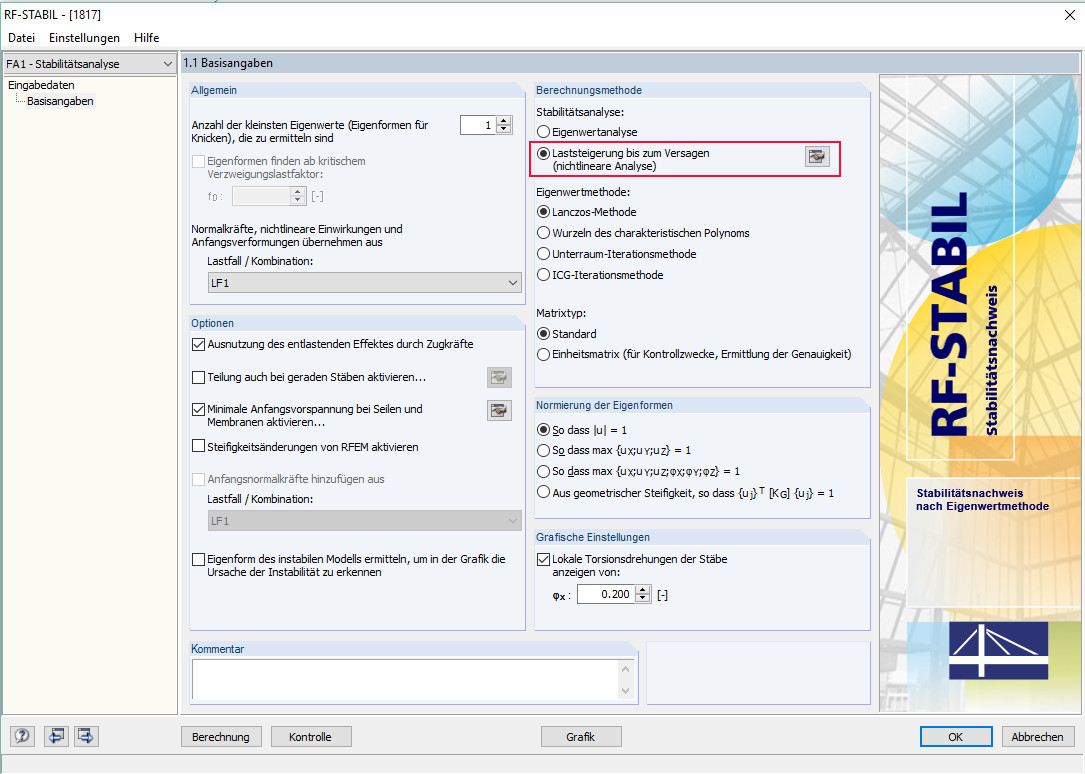This screenshot has width=1085, height=774.
Task: Open Einstellungen menu
Action: (84, 37)
